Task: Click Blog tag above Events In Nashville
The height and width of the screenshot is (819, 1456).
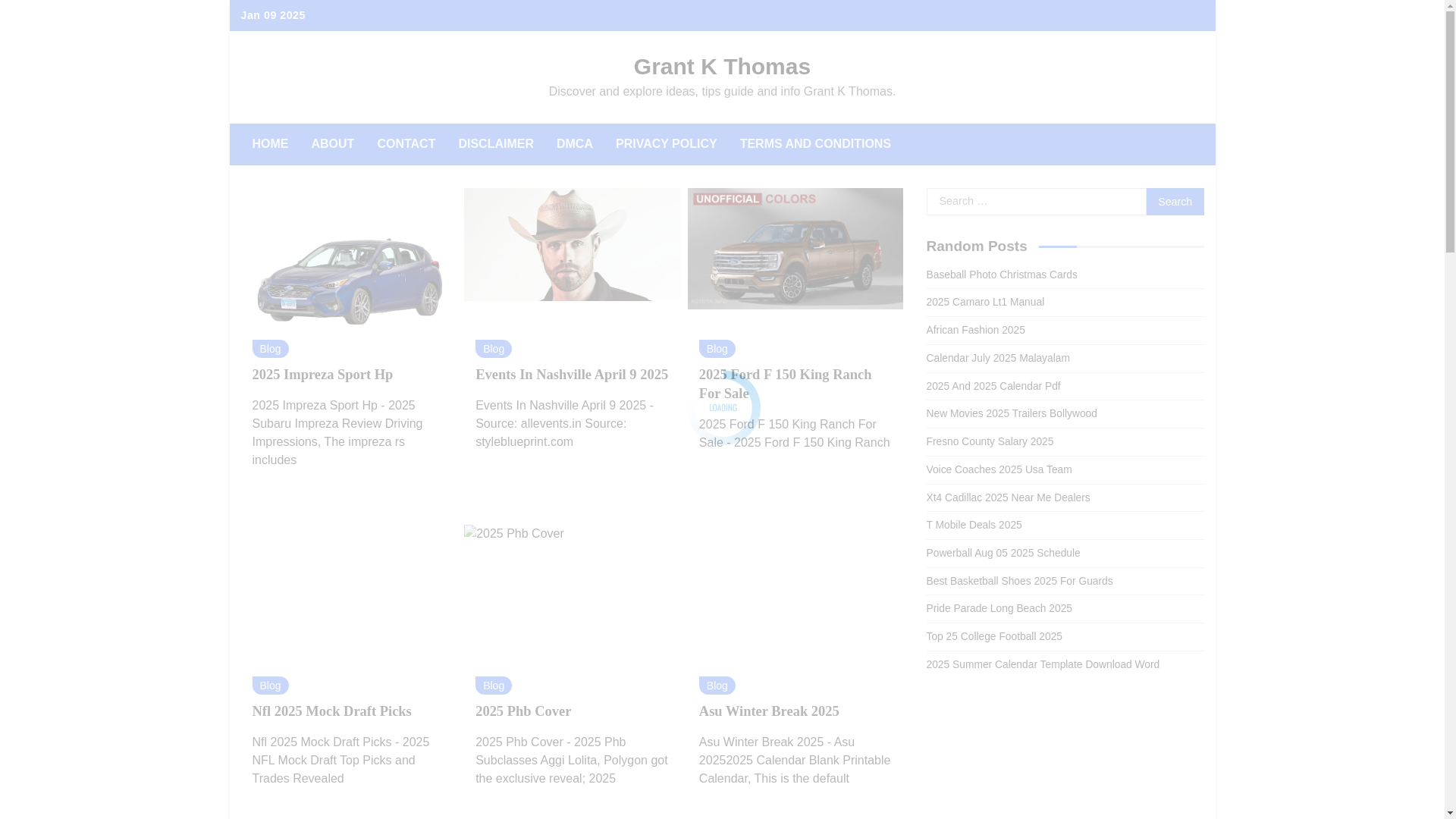Action: point(494,349)
